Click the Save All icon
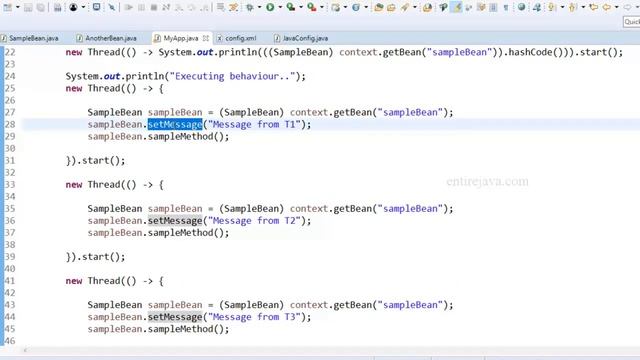Viewport: 640px width, 360px height. tap(41, 7)
